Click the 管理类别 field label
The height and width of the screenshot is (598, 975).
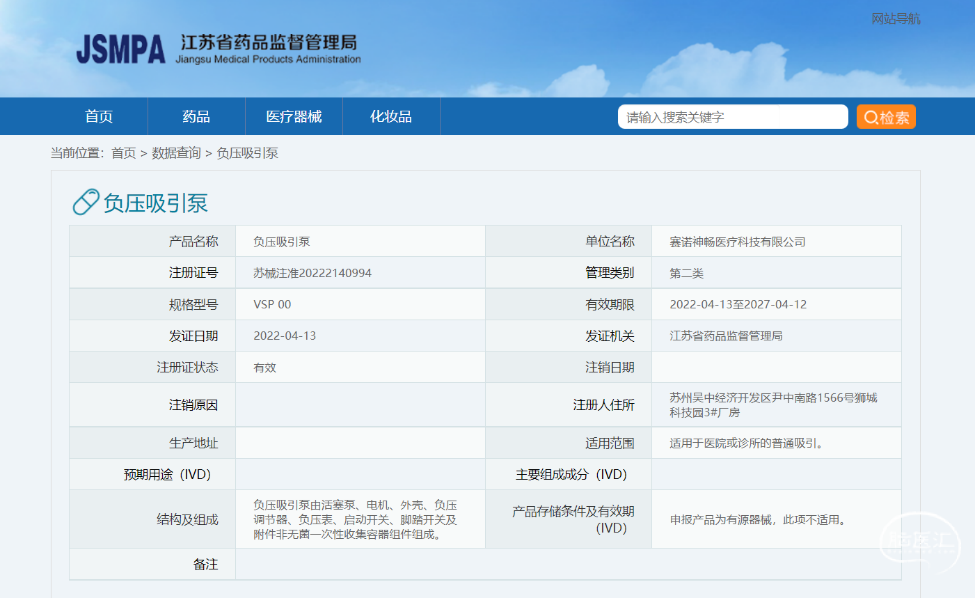609,273
